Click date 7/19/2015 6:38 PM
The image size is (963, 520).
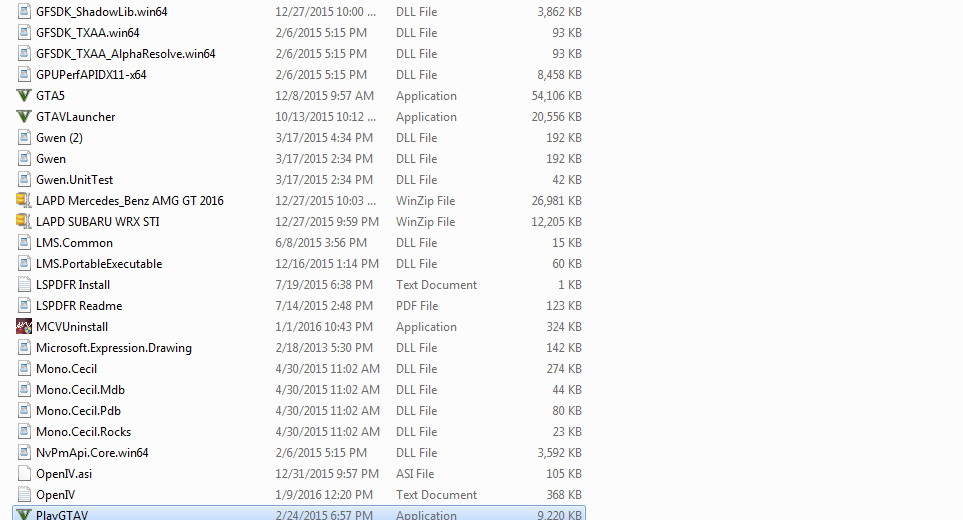tap(324, 285)
